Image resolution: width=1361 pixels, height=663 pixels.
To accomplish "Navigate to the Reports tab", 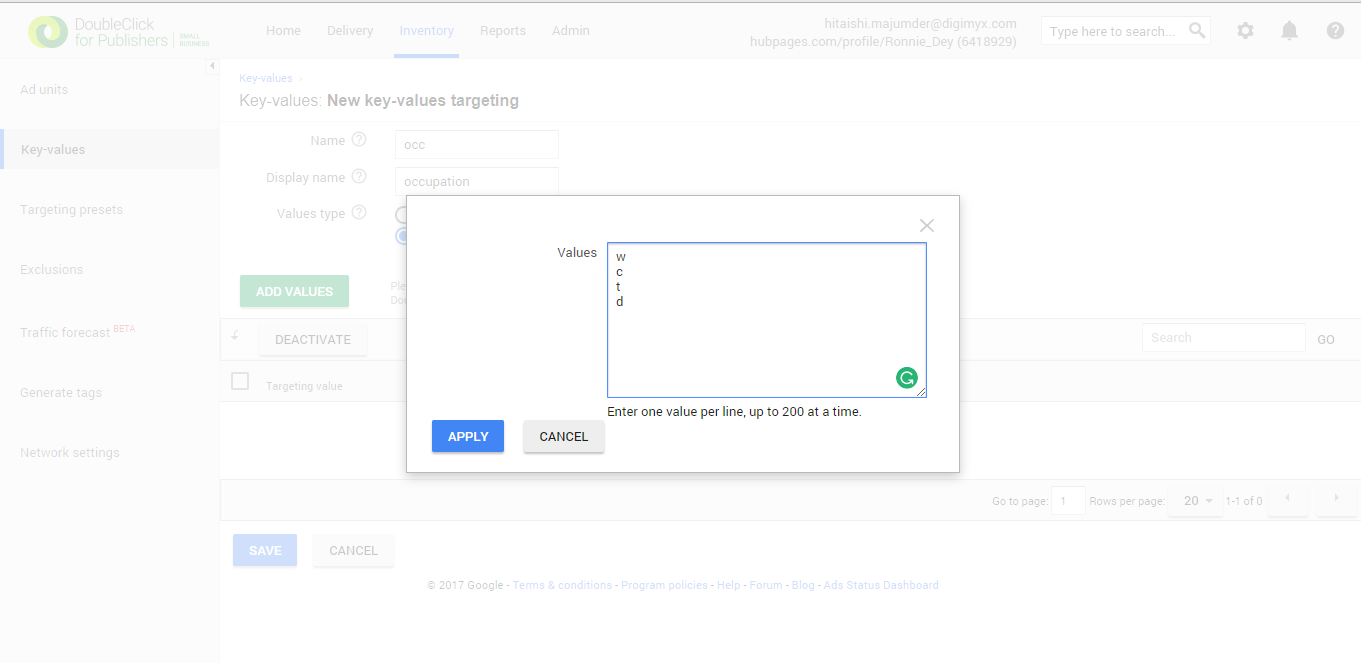I will 503,30.
